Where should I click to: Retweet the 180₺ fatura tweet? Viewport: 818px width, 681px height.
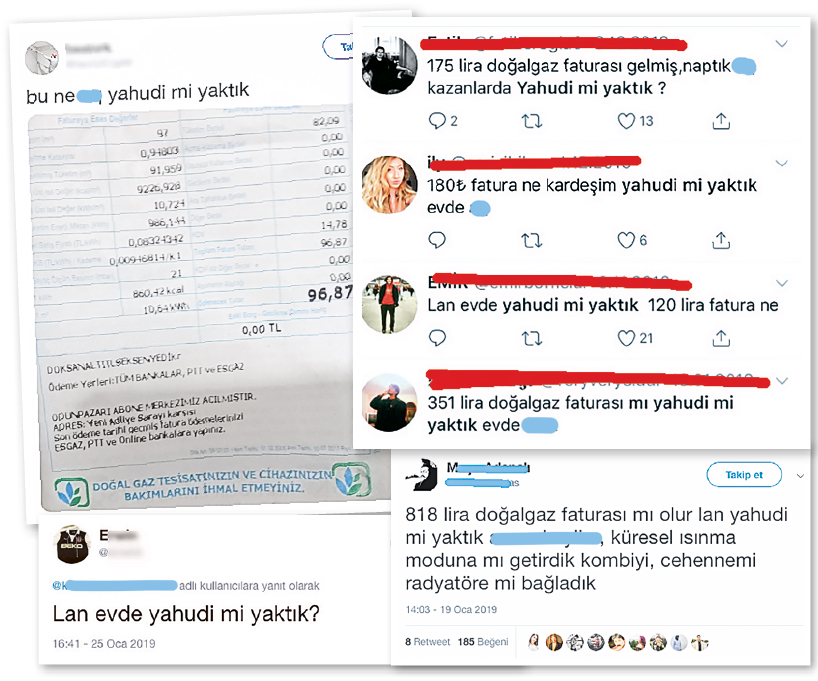click(532, 241)
